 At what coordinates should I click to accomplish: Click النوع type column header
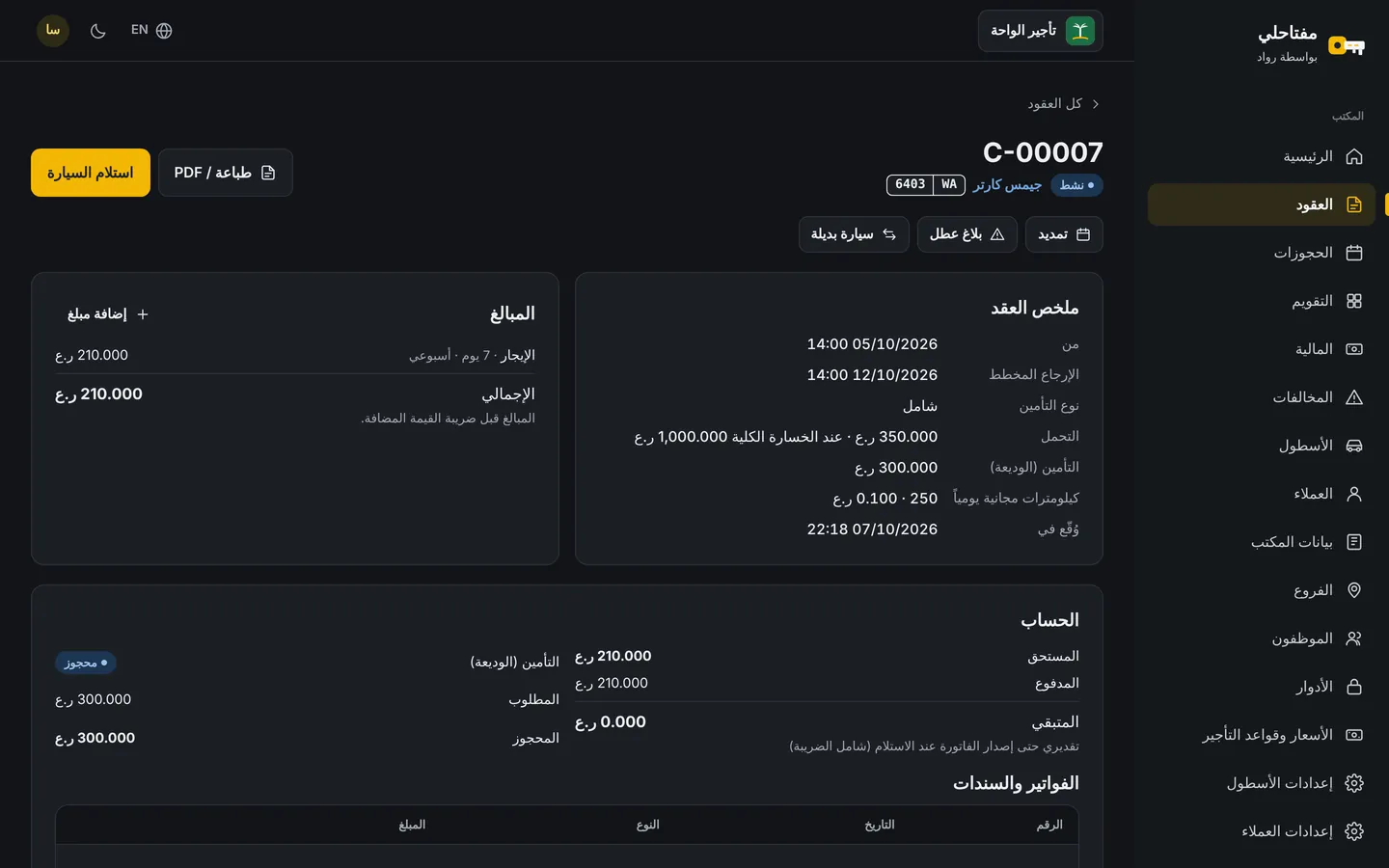[x=647, y=825]
